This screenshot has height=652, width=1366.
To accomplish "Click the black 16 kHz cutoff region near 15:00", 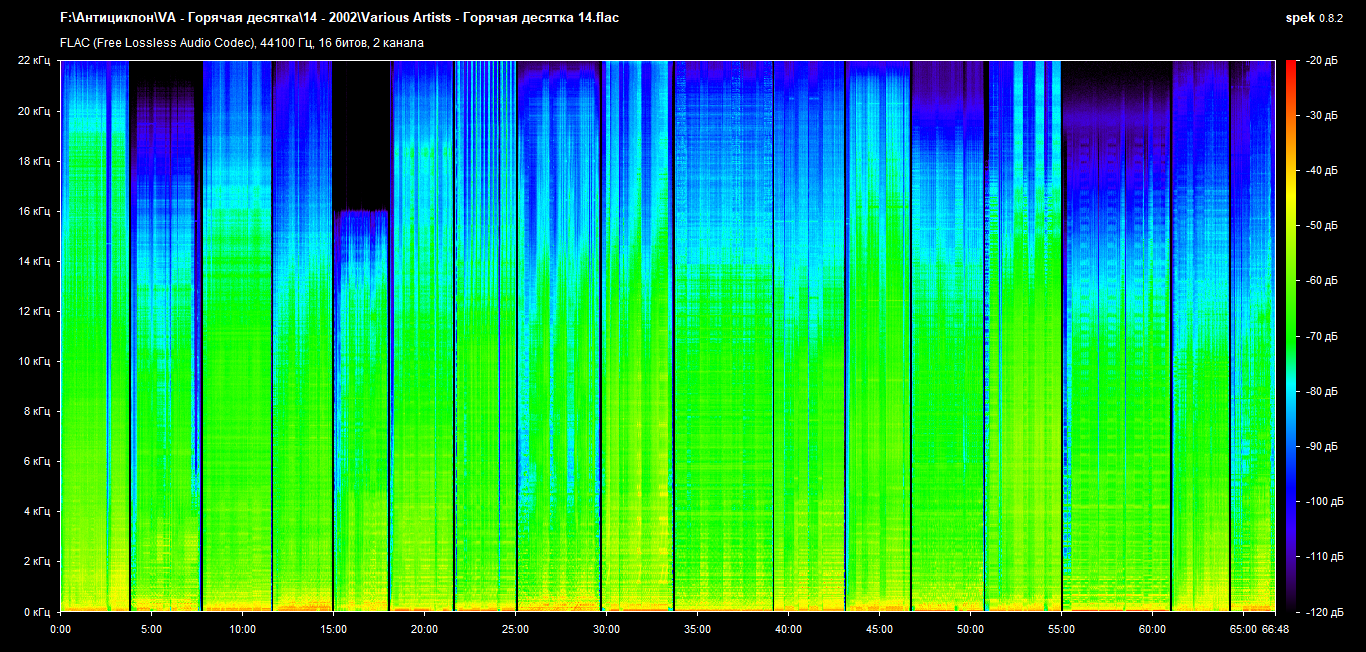I will pos(360,135).
